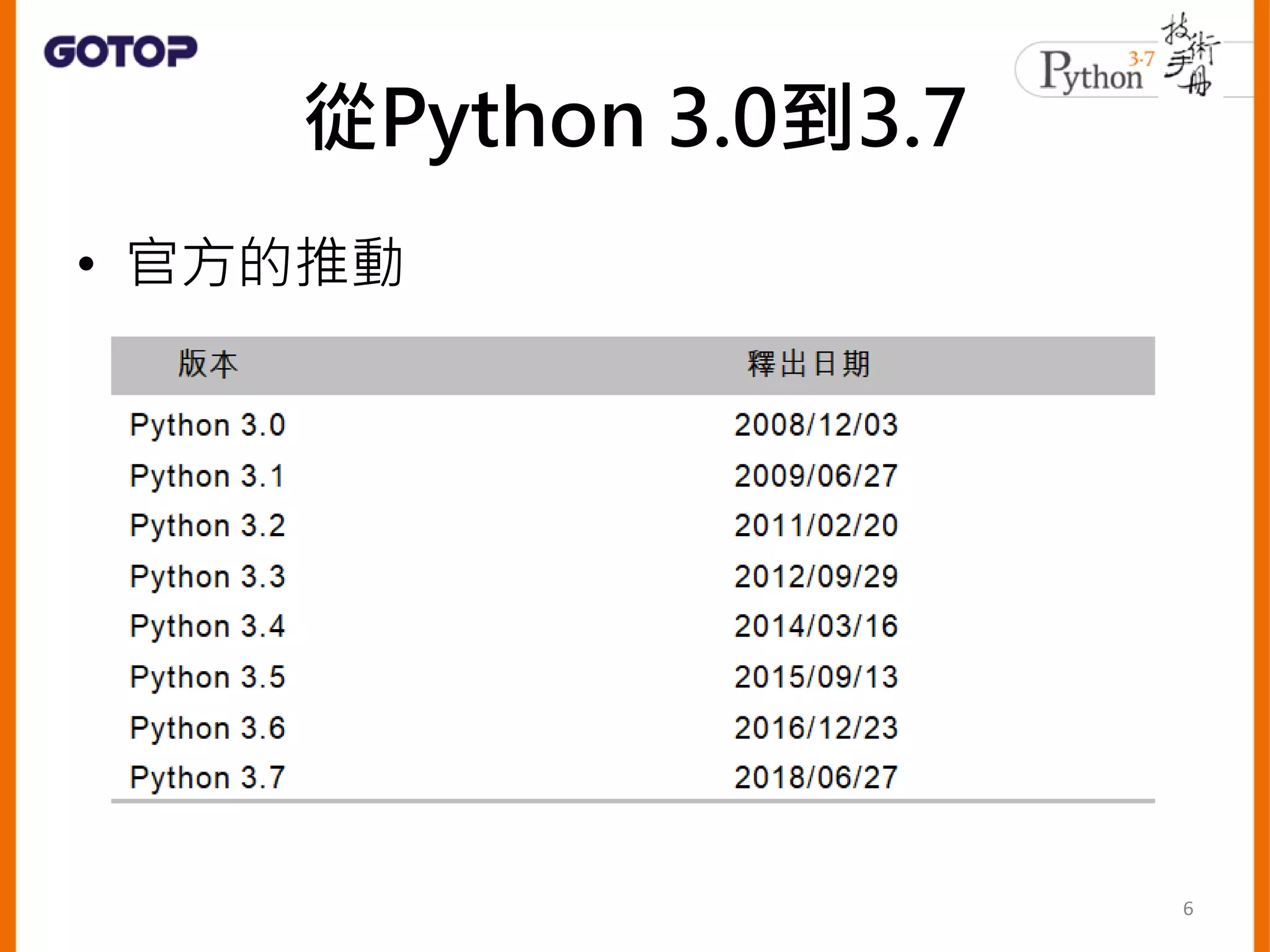This screenshot has height=952, width=1270.
Task: Select the date 2014/03/16
Action: (816, 626)
